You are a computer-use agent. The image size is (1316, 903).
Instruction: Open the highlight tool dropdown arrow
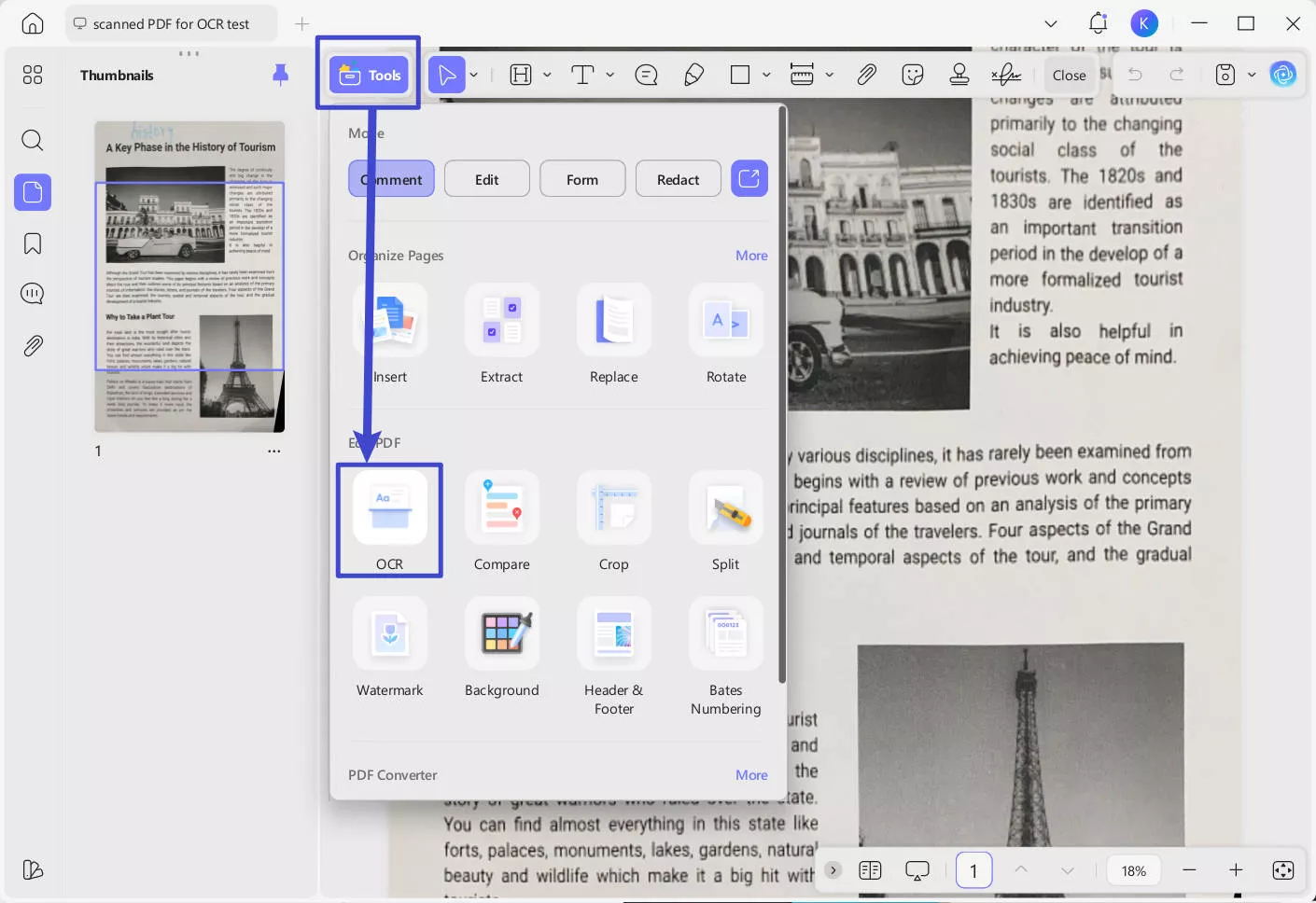(x=547, y=75)
